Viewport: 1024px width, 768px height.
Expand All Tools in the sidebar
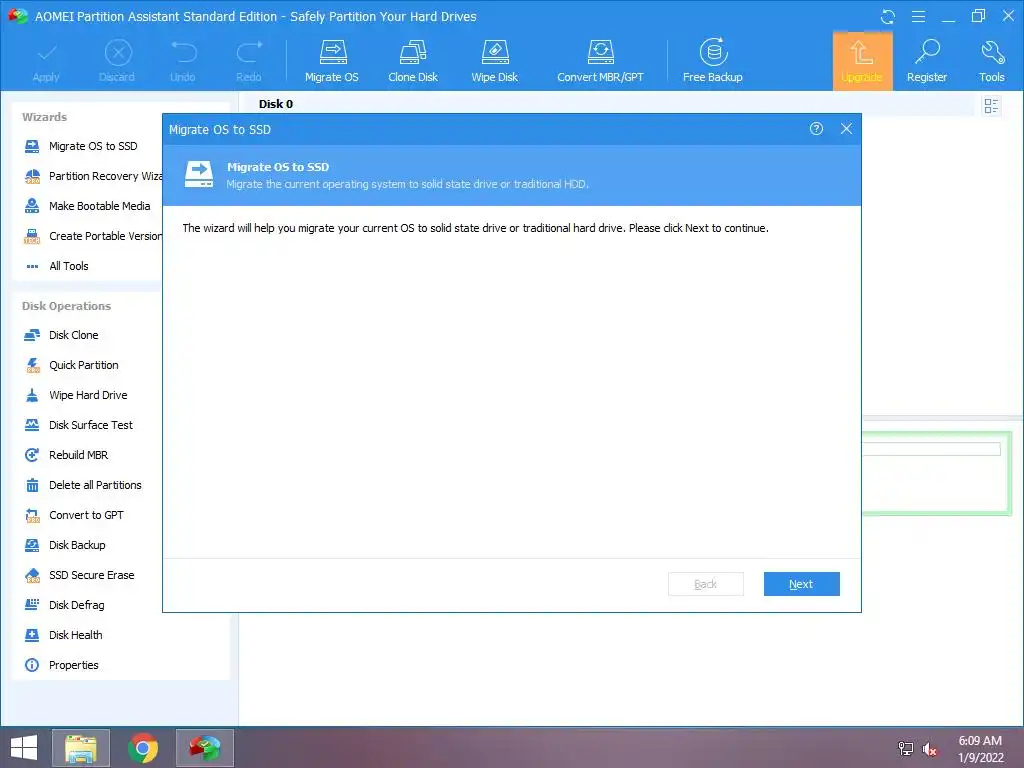tap(57, 266)
